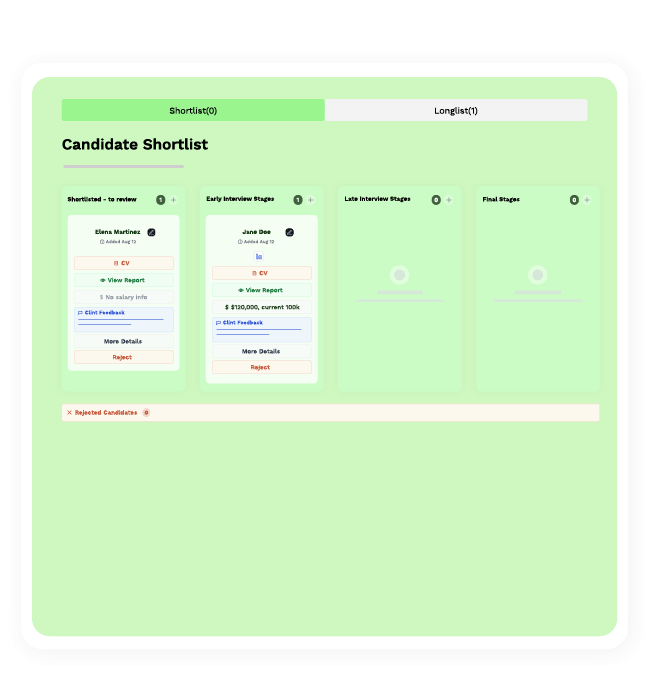Click the edit icon beside Jane Doe

pyautogui.click(x=289, y=232)
